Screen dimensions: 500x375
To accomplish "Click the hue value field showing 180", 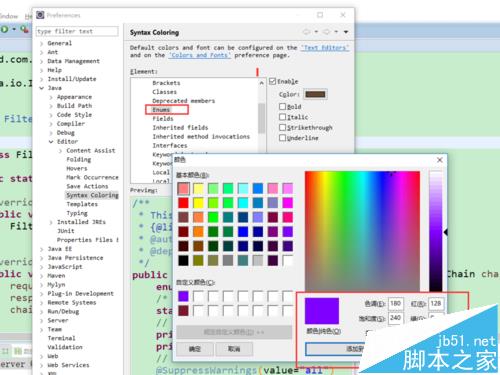I will [396, 304].
